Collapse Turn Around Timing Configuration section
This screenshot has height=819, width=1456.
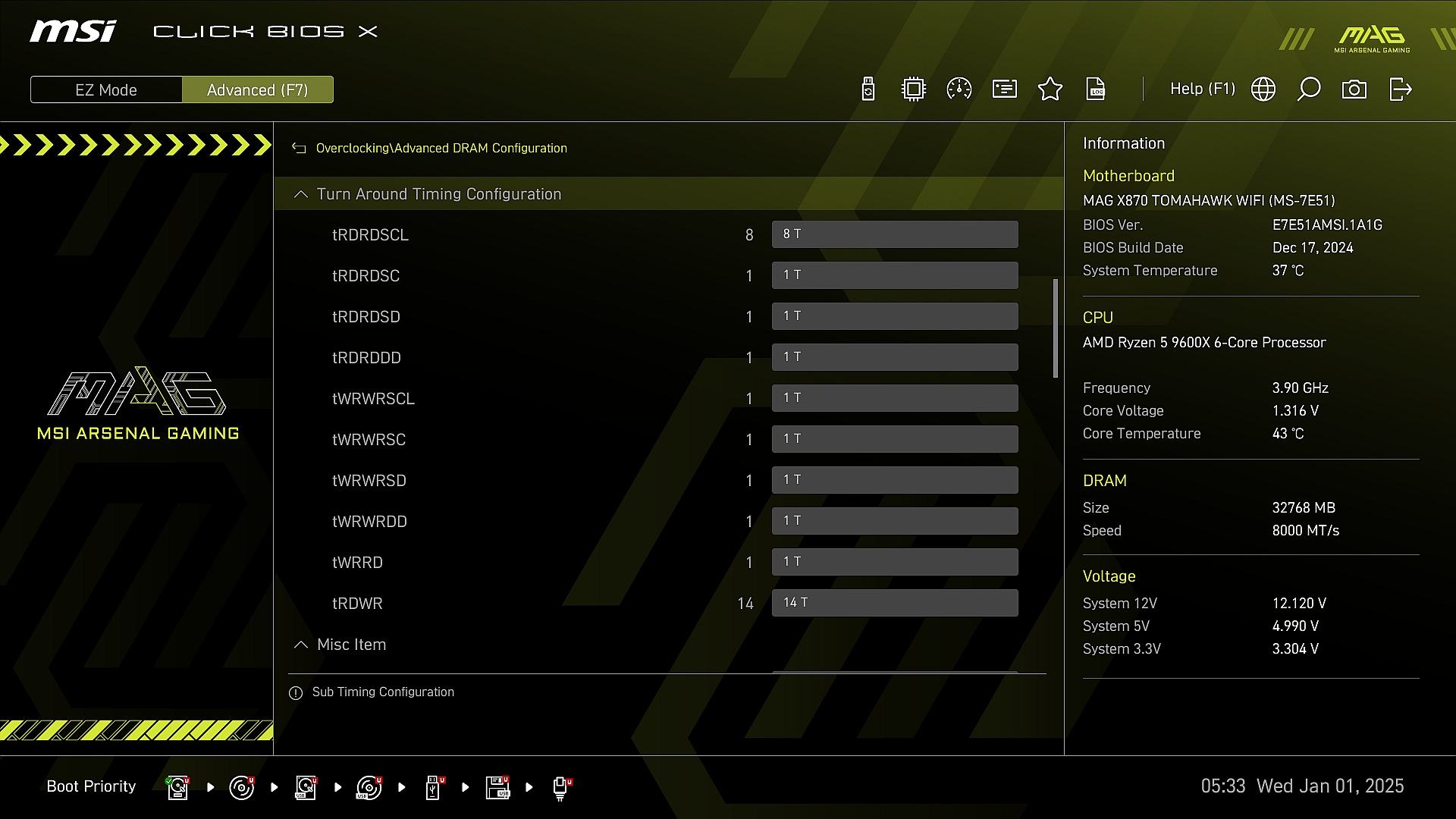301,194
